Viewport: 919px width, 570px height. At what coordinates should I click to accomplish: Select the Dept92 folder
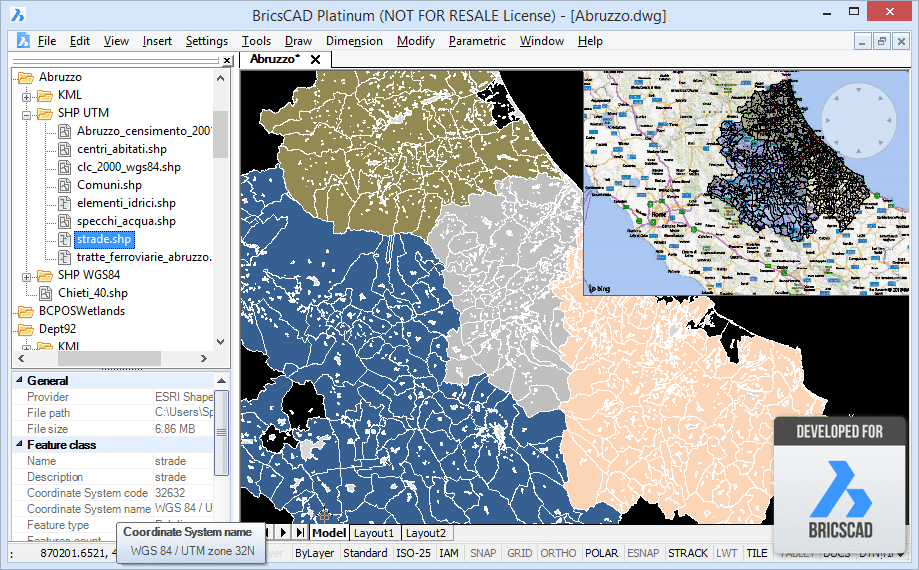pyautogui.click(x=57, y=329)
